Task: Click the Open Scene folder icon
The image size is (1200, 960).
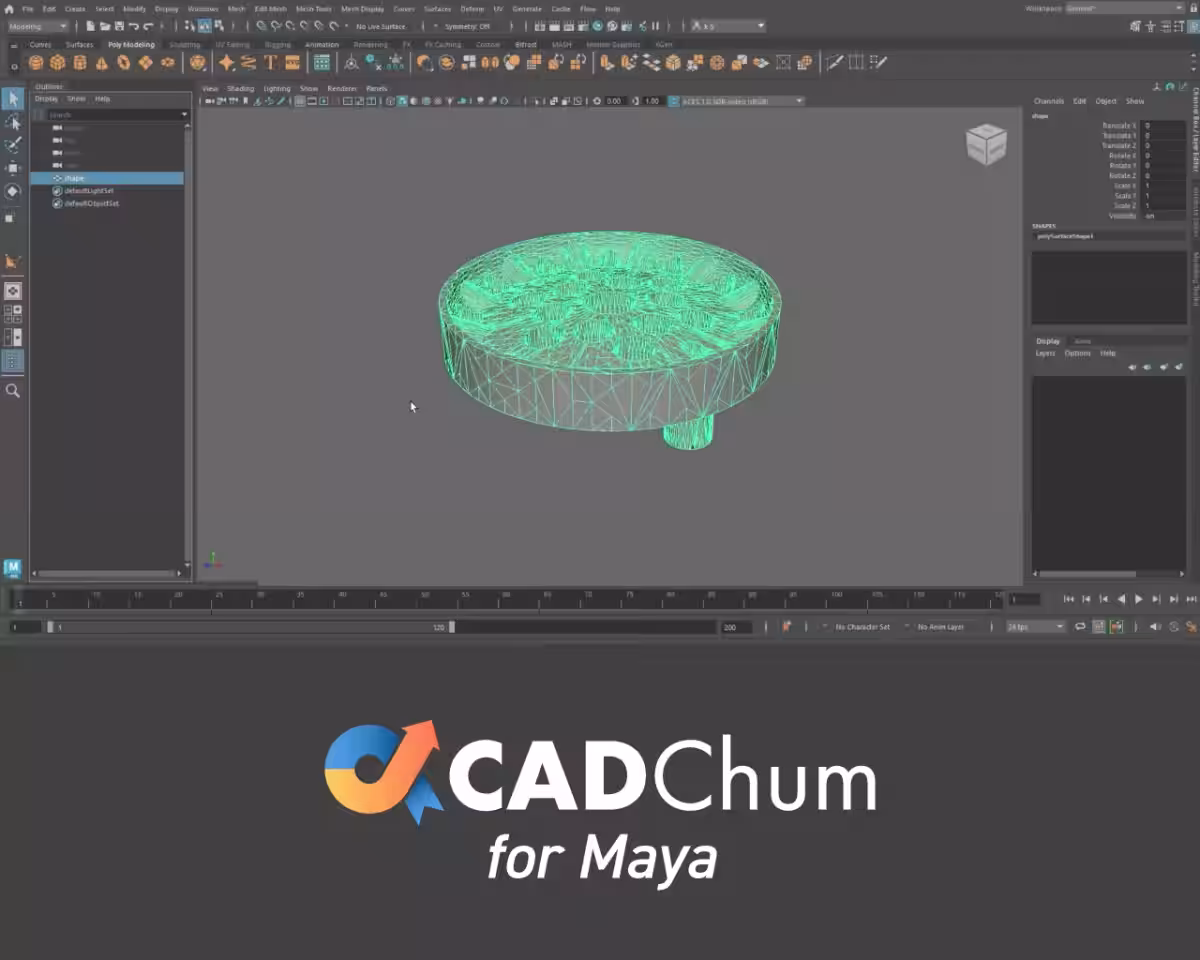Action: pyautogui.click(x=105, y=26)
